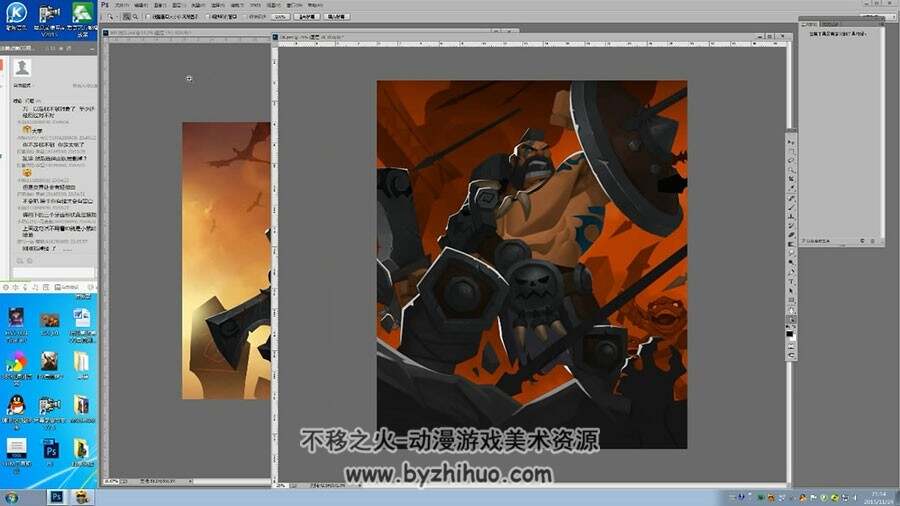Image resolution: width=900 pixels, height=506 pixels.
Task: Reset to default foreground and background colors
Action: click(788, 326)
